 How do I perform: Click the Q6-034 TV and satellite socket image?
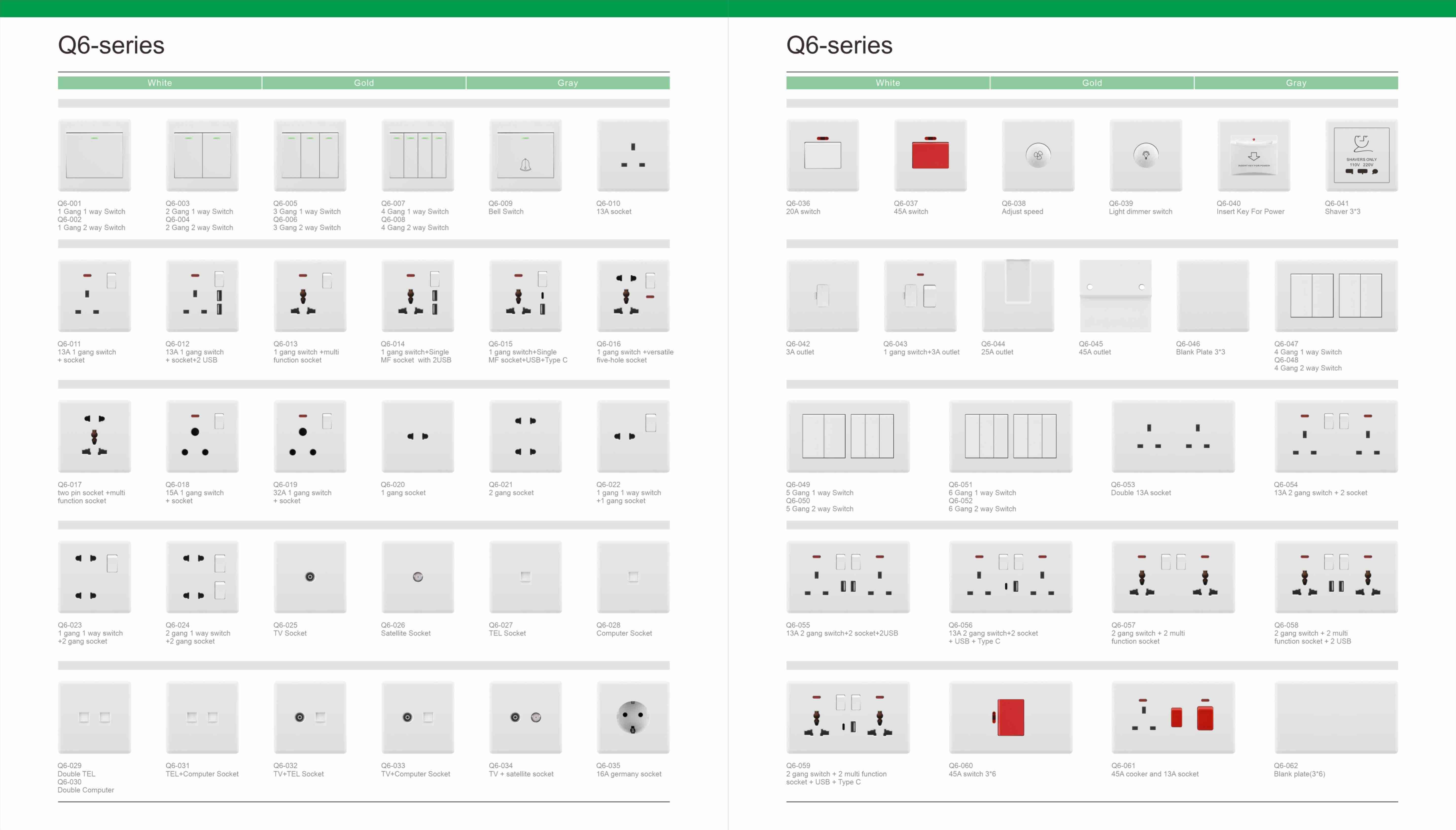tap(525, 718)
